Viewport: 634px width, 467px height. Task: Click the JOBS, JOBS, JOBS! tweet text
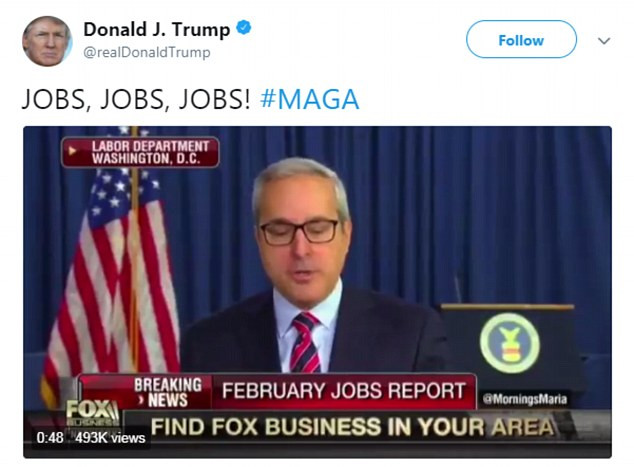pos(136,99)
